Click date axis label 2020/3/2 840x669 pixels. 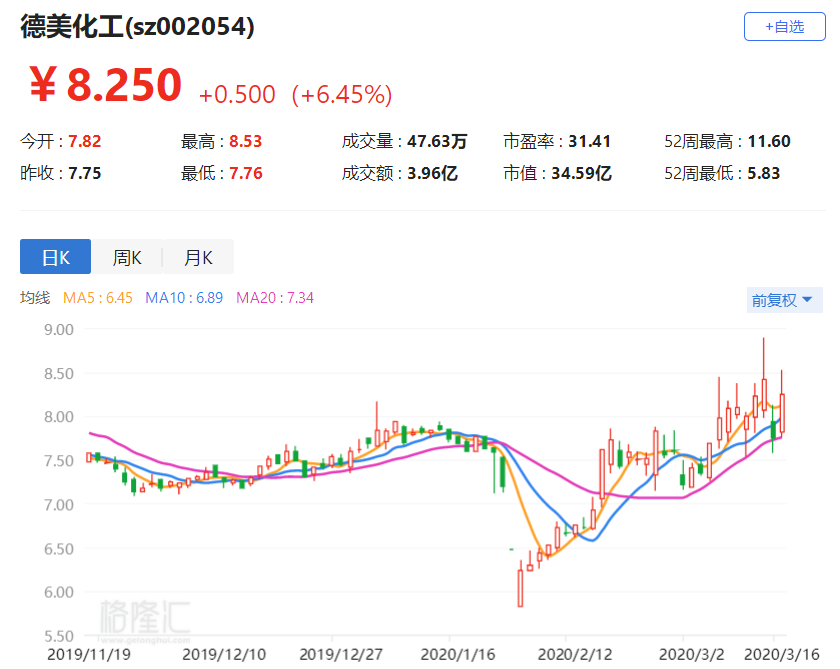tap(691, 654)
